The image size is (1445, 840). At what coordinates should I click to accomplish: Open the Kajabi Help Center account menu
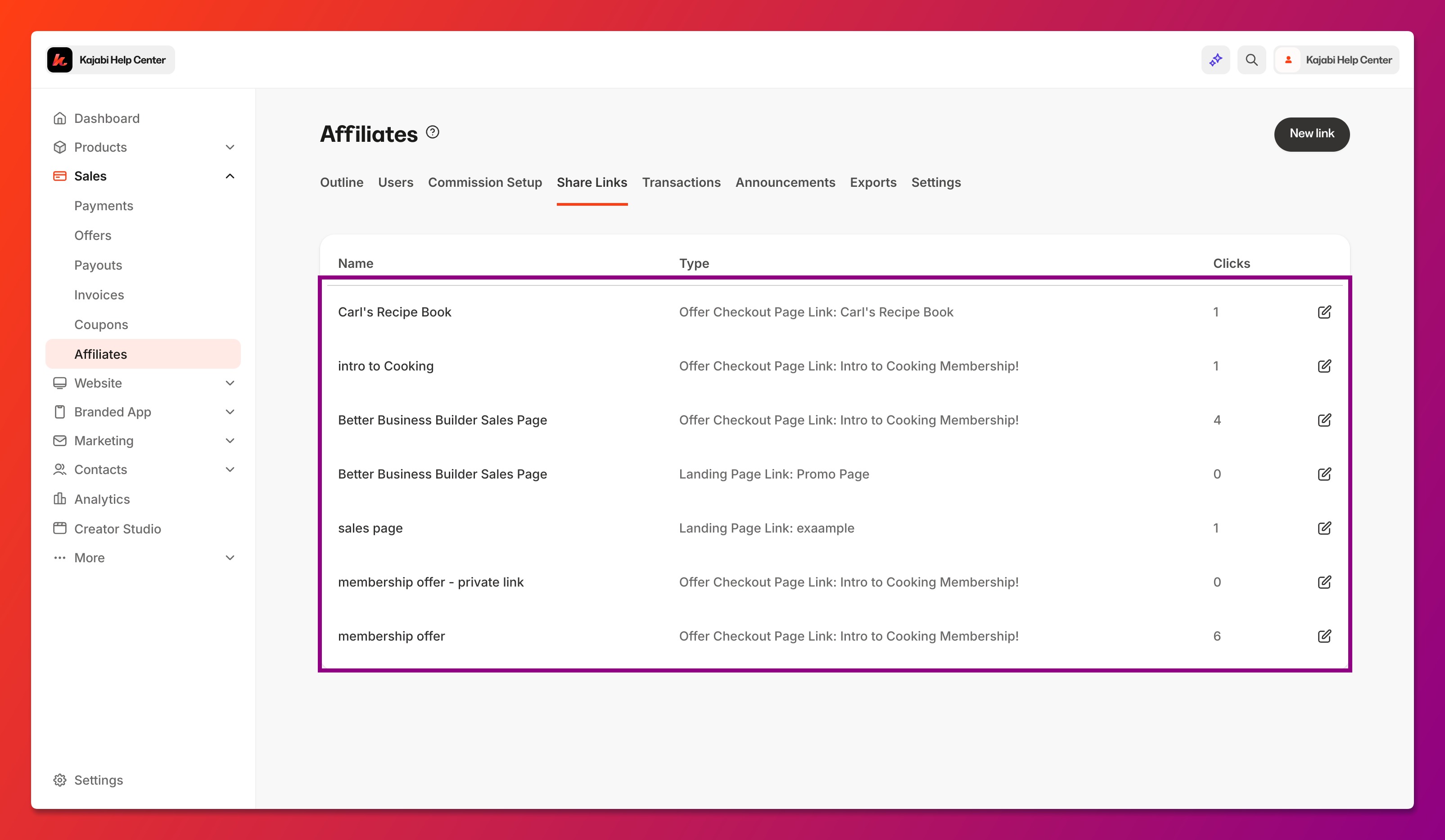click(1337, 59)
